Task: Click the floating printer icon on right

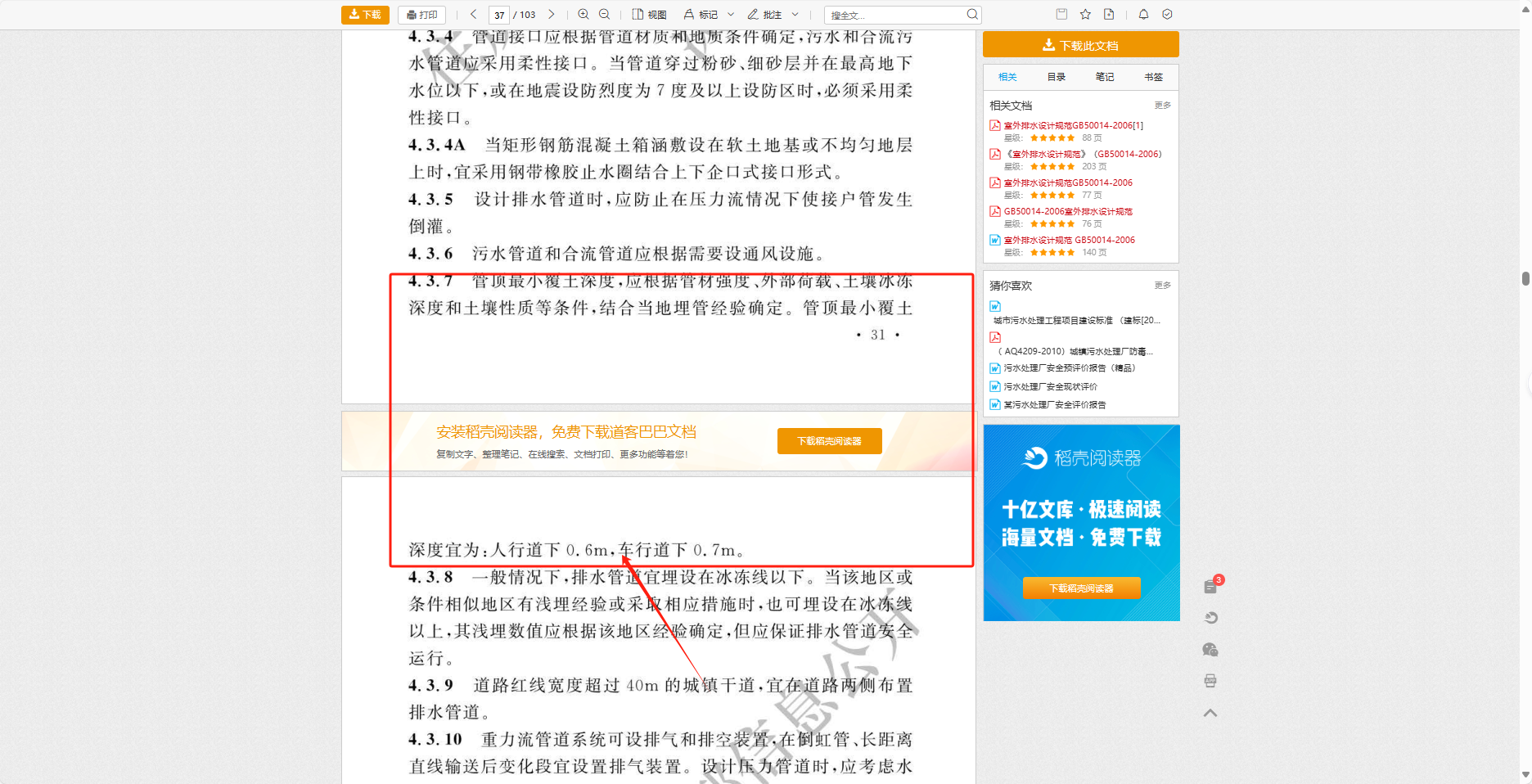Action: click(x=1211, y=681)
